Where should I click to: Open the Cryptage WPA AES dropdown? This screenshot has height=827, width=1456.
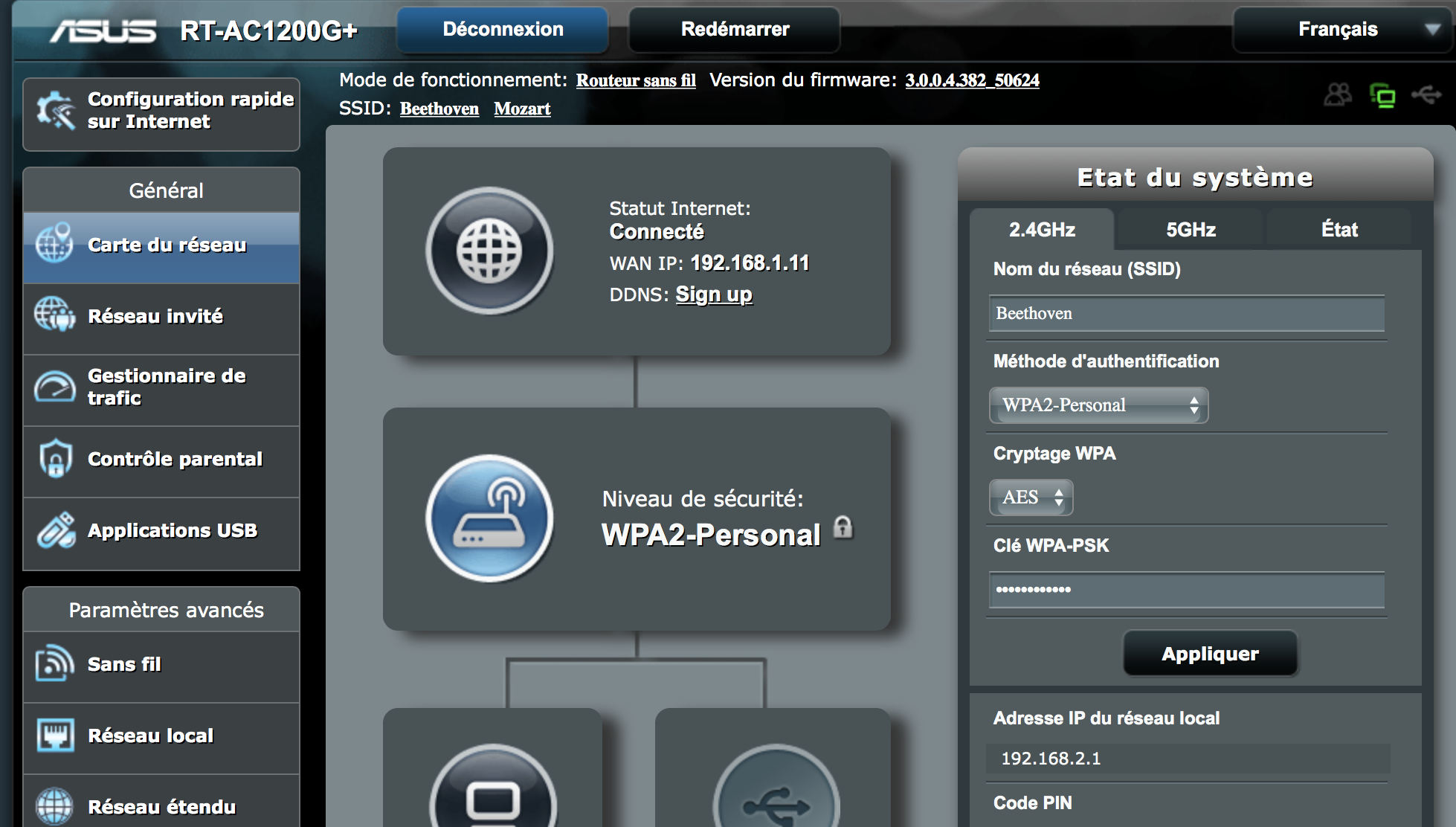[x=1031, y=498]
